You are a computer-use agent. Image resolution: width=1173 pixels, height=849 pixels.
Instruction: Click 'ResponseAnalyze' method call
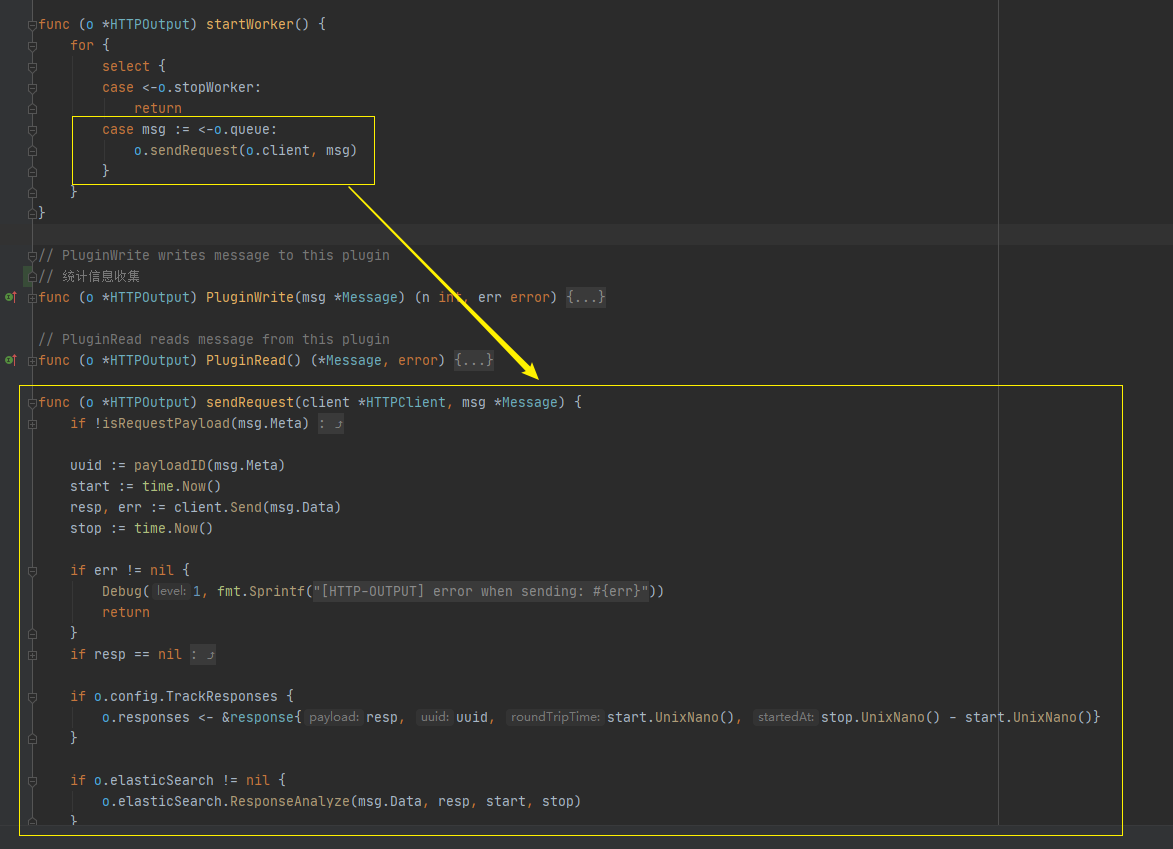point(290,800)
